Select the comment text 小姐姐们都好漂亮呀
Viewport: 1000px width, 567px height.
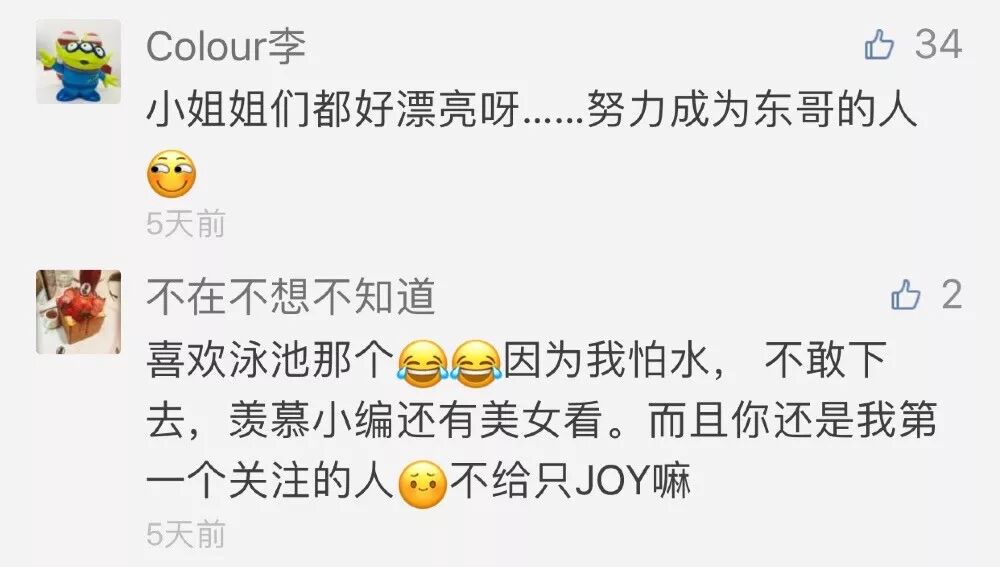[332, 110]
